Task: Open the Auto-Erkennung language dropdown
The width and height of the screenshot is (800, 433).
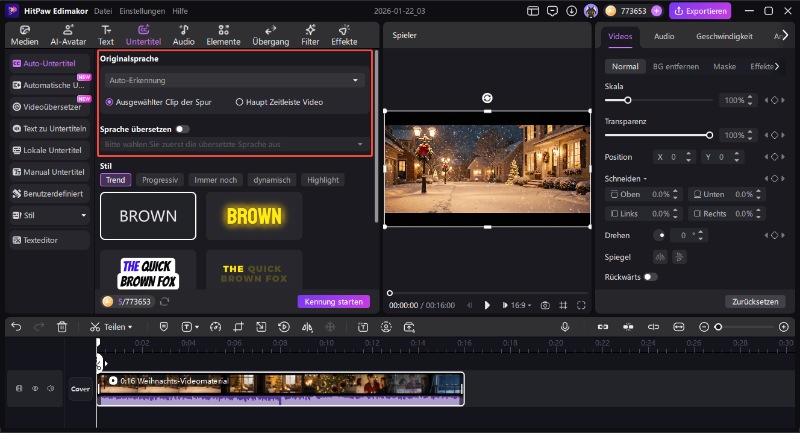Action: [234, 80]
